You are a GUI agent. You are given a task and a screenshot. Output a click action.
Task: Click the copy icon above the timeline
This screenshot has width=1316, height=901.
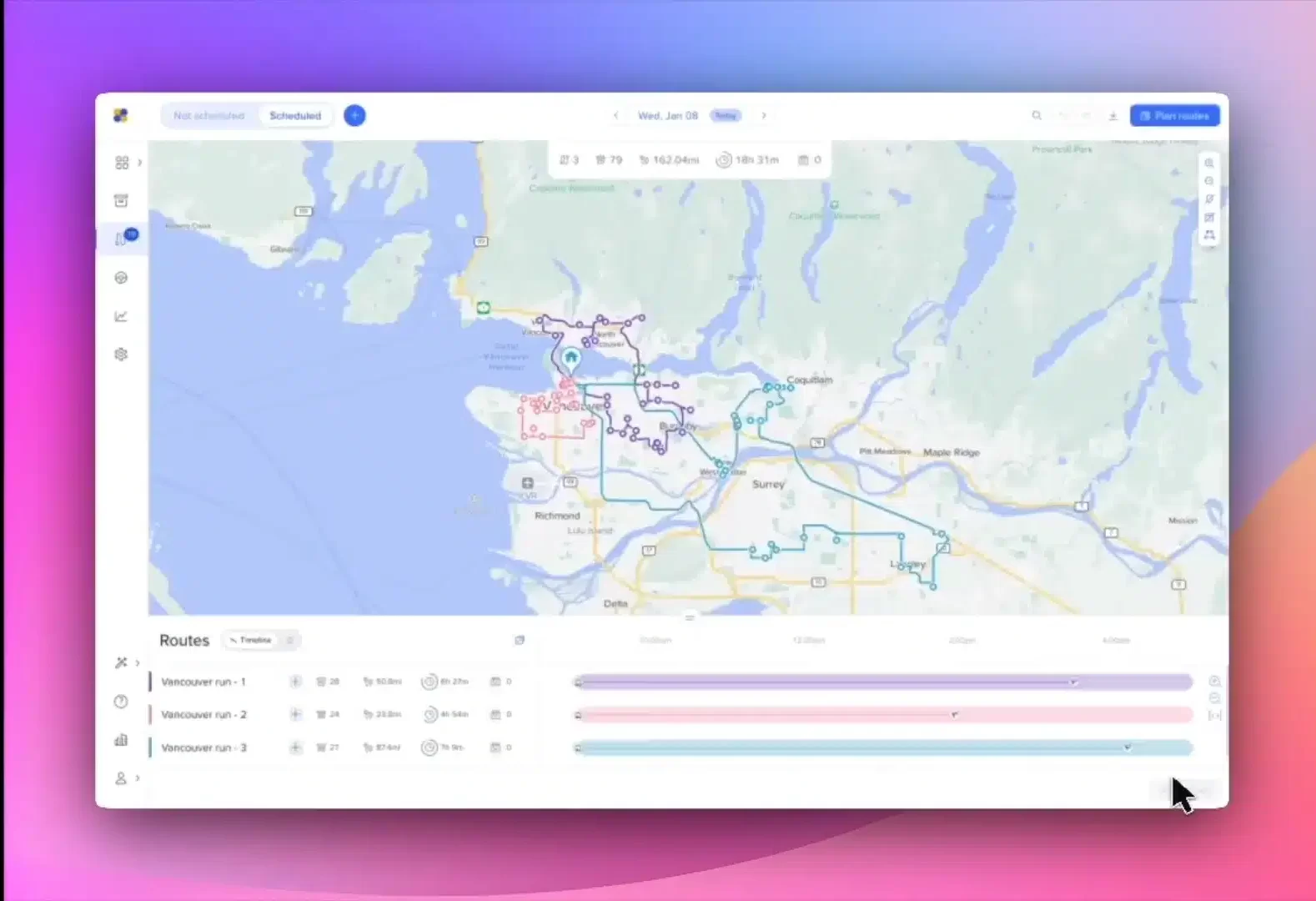click(520, 640)
